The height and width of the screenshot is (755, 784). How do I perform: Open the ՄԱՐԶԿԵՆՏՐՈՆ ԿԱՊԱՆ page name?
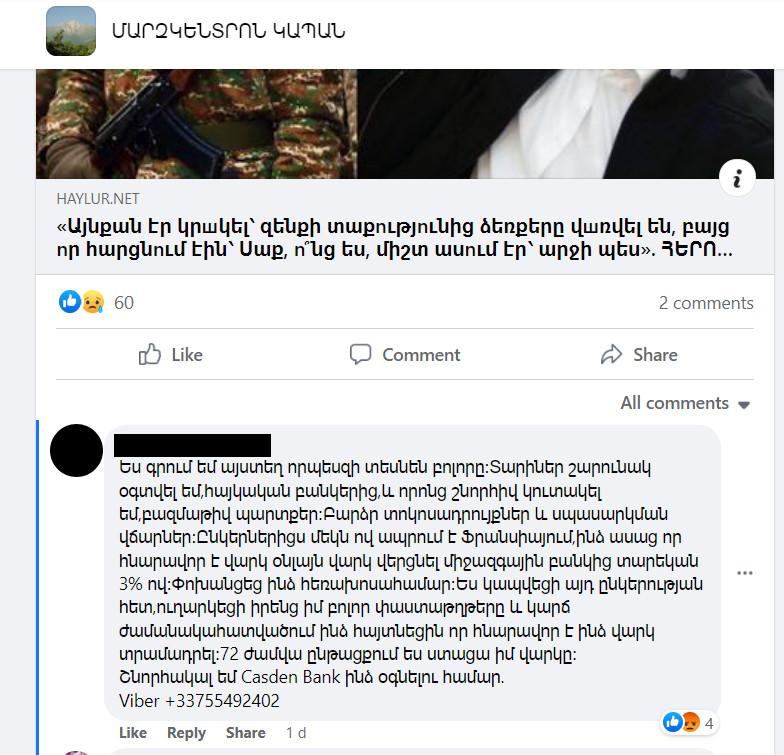(x=228, y=32)
